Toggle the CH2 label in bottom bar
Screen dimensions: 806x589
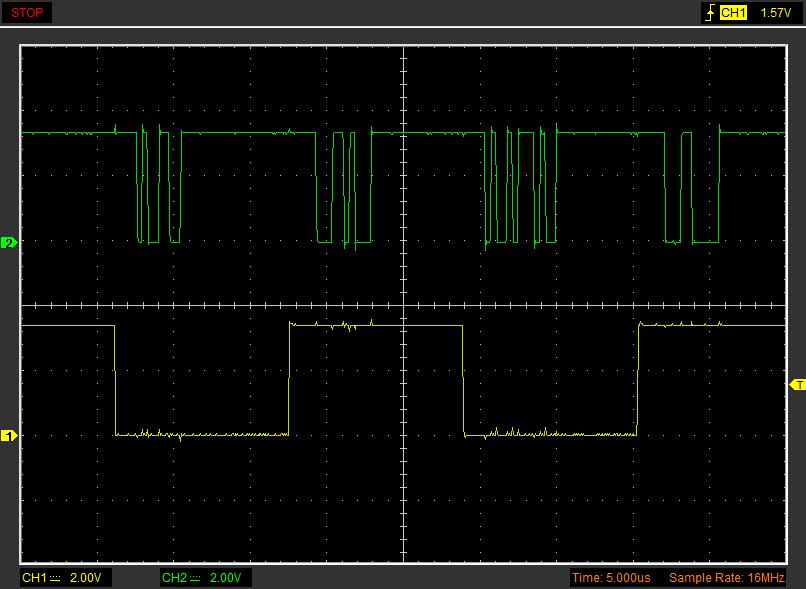tap(174, 578)
